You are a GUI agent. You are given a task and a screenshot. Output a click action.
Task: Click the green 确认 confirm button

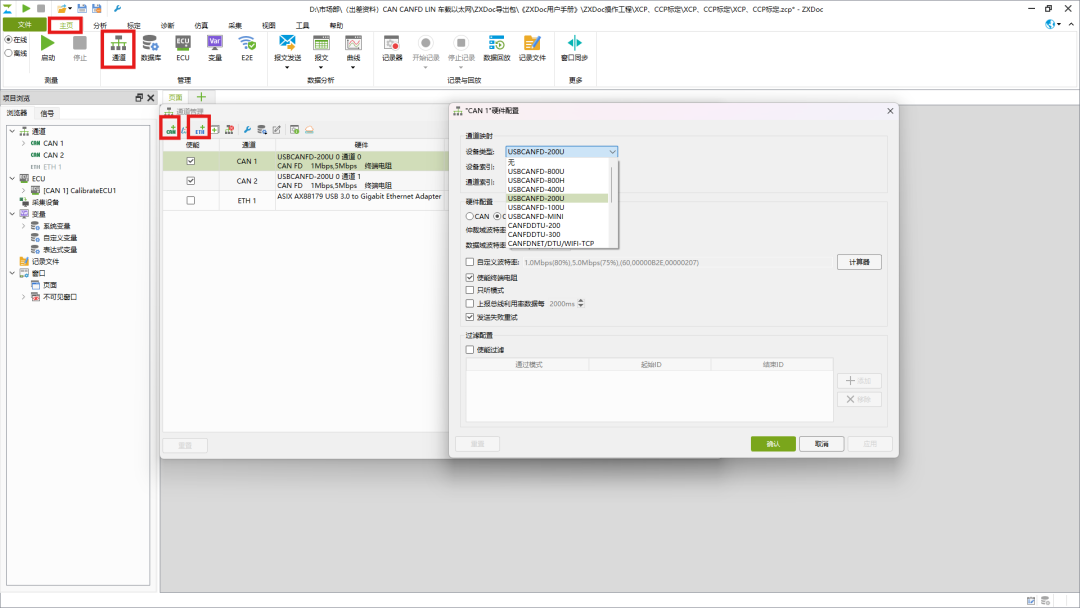773,444
